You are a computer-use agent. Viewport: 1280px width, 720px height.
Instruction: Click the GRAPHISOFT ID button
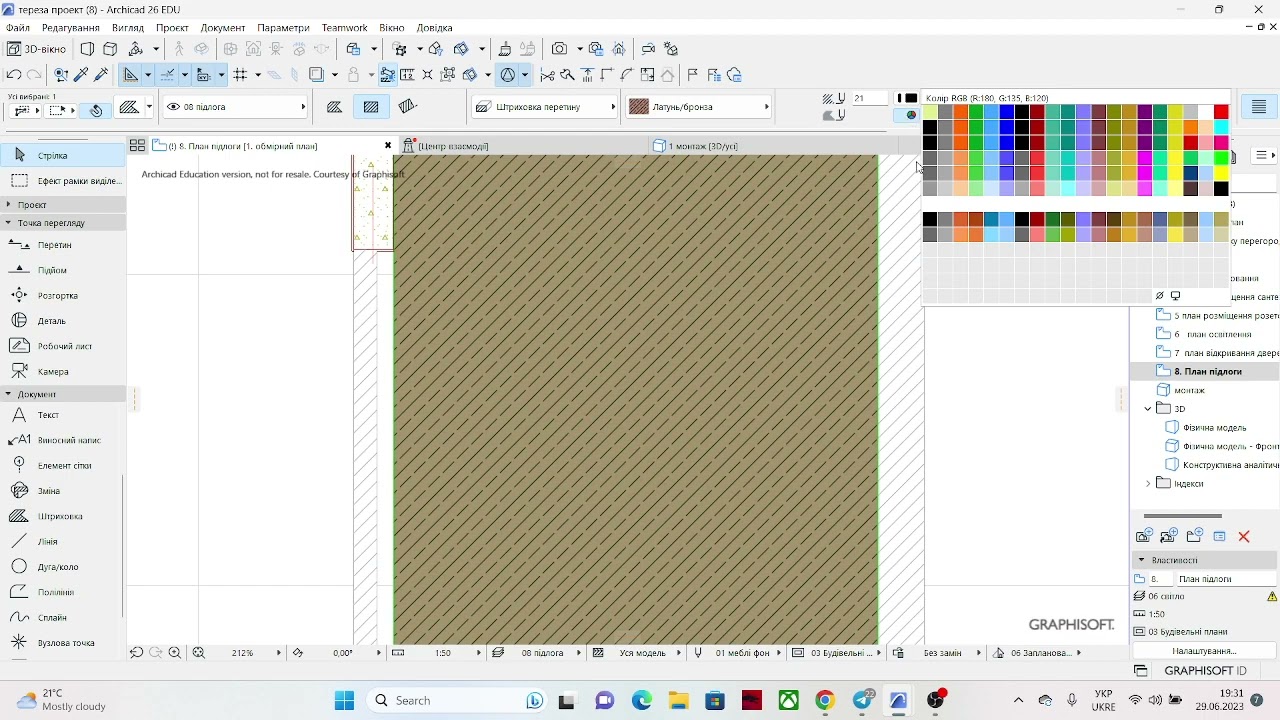(1206, 671)
